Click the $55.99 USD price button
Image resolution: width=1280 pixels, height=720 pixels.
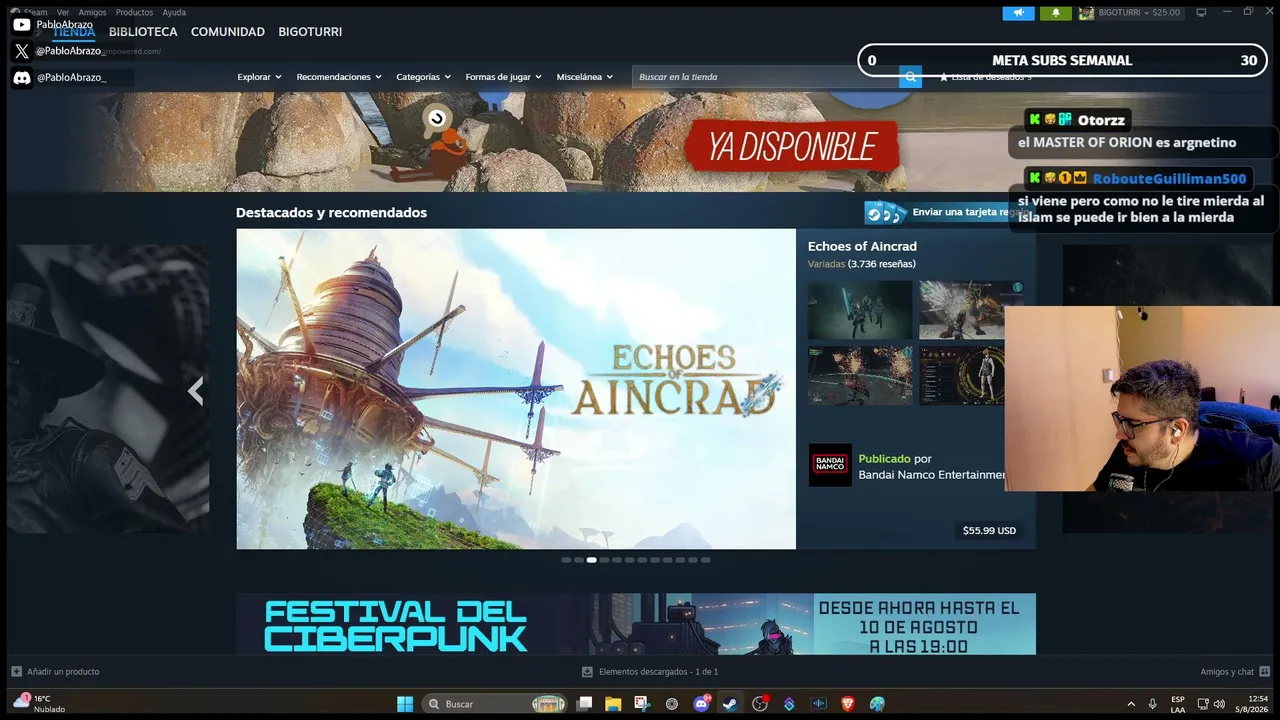click(x=989, y=531)
